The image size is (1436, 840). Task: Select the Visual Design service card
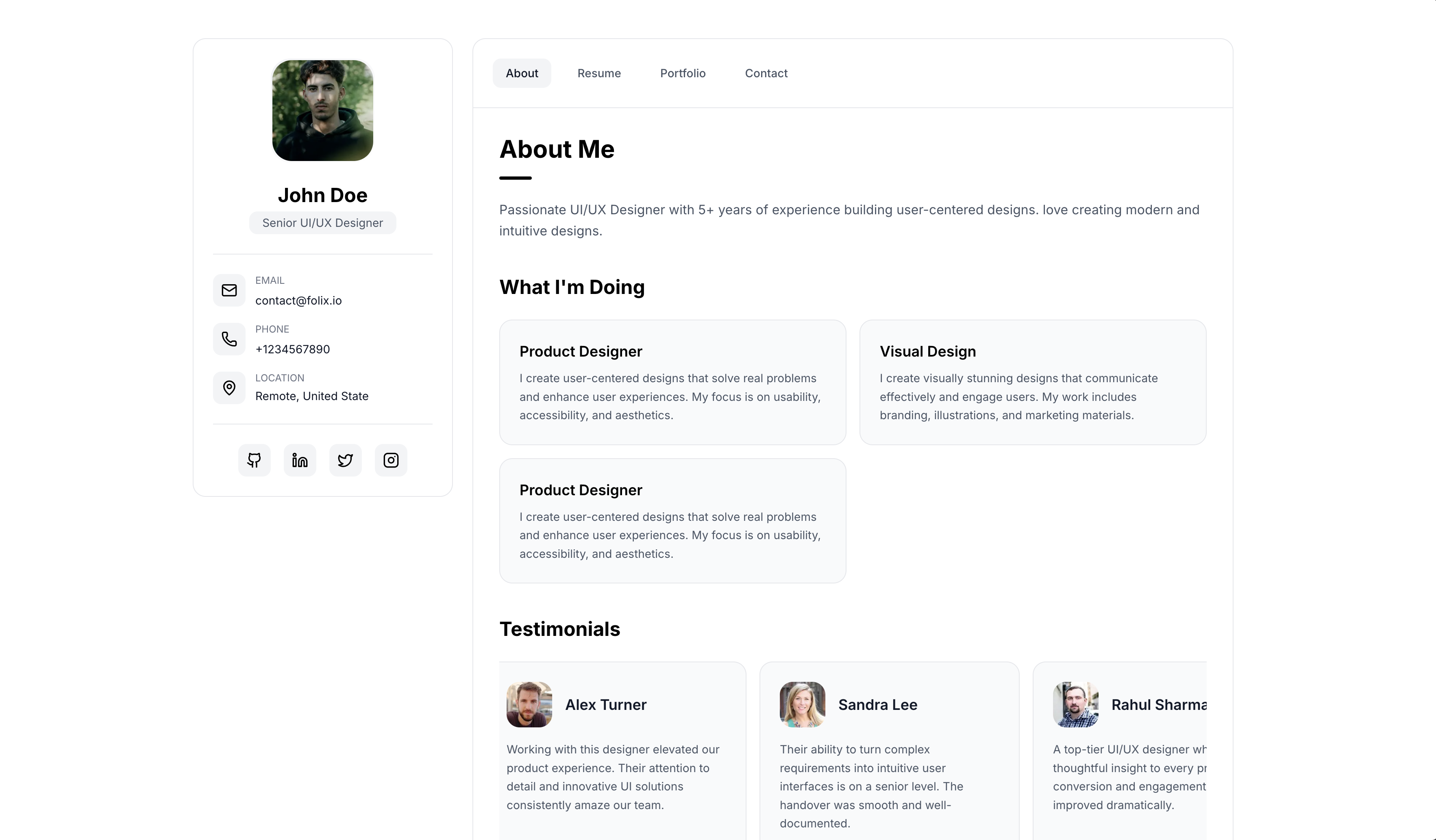(x=1032, y=382)
